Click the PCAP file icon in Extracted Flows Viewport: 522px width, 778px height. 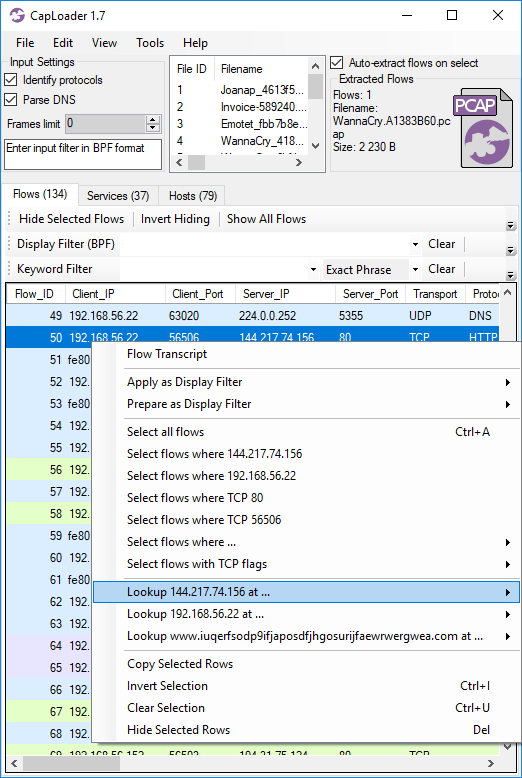484,128
